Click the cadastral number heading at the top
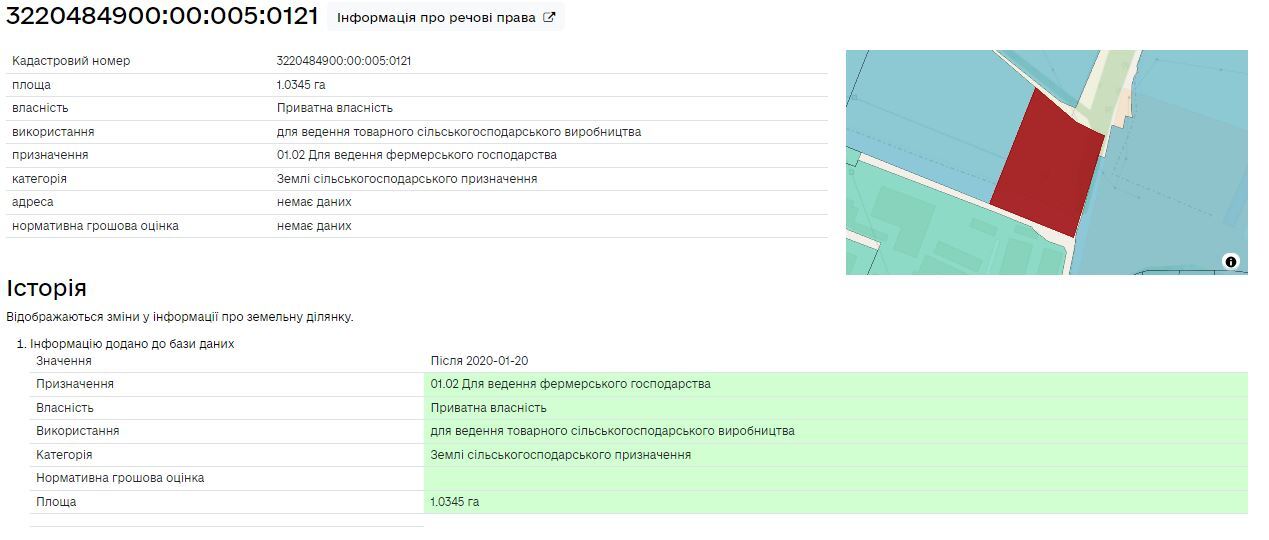The image size is (1269, 540). pyautogui.click(x=162, y=17)
